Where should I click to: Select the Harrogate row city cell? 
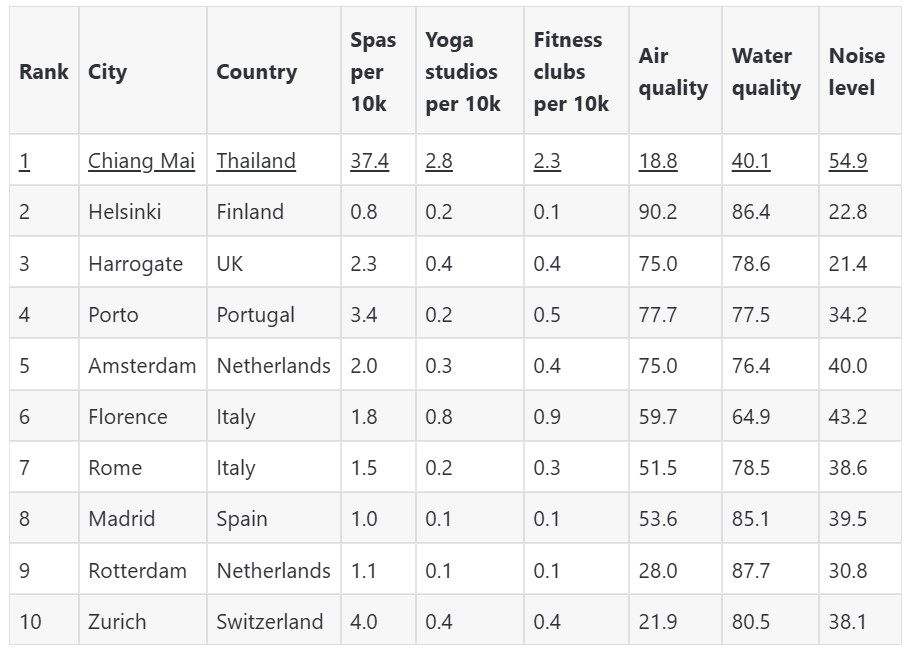135,264
